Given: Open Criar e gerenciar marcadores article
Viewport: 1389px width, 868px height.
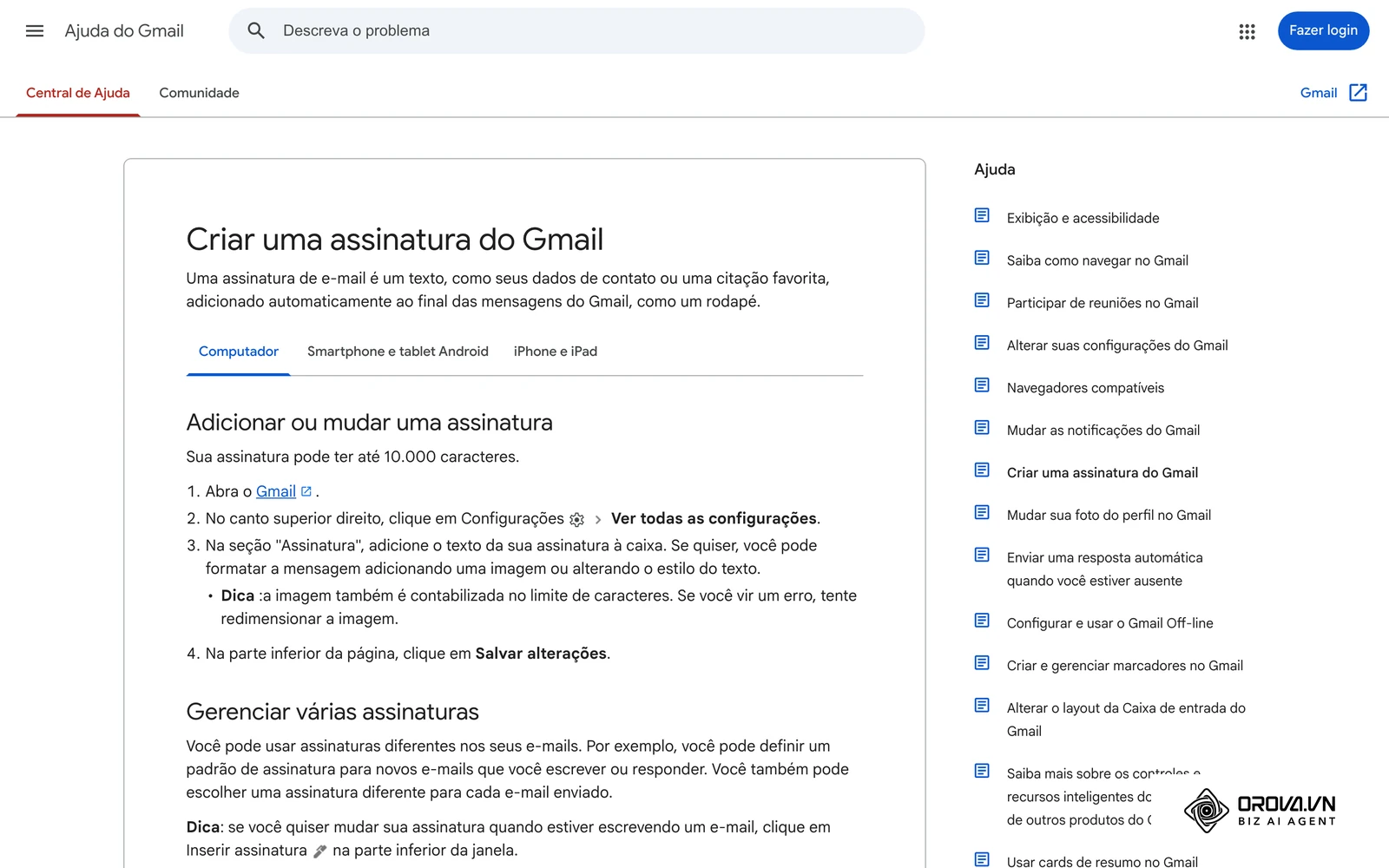Looking at the screenshot, I should 1125,666.
